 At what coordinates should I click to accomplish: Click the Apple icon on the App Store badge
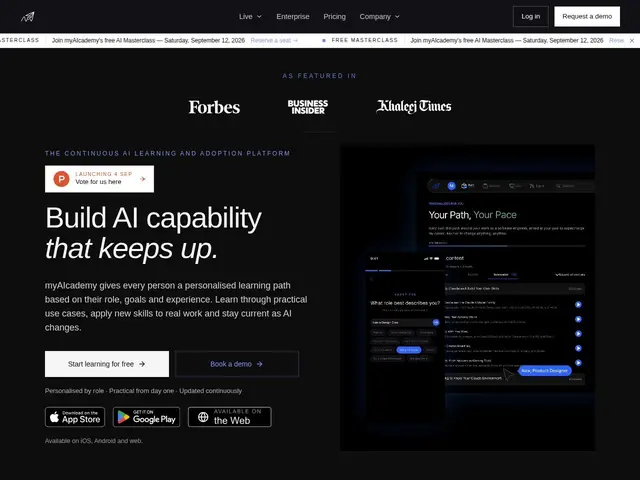54,417
